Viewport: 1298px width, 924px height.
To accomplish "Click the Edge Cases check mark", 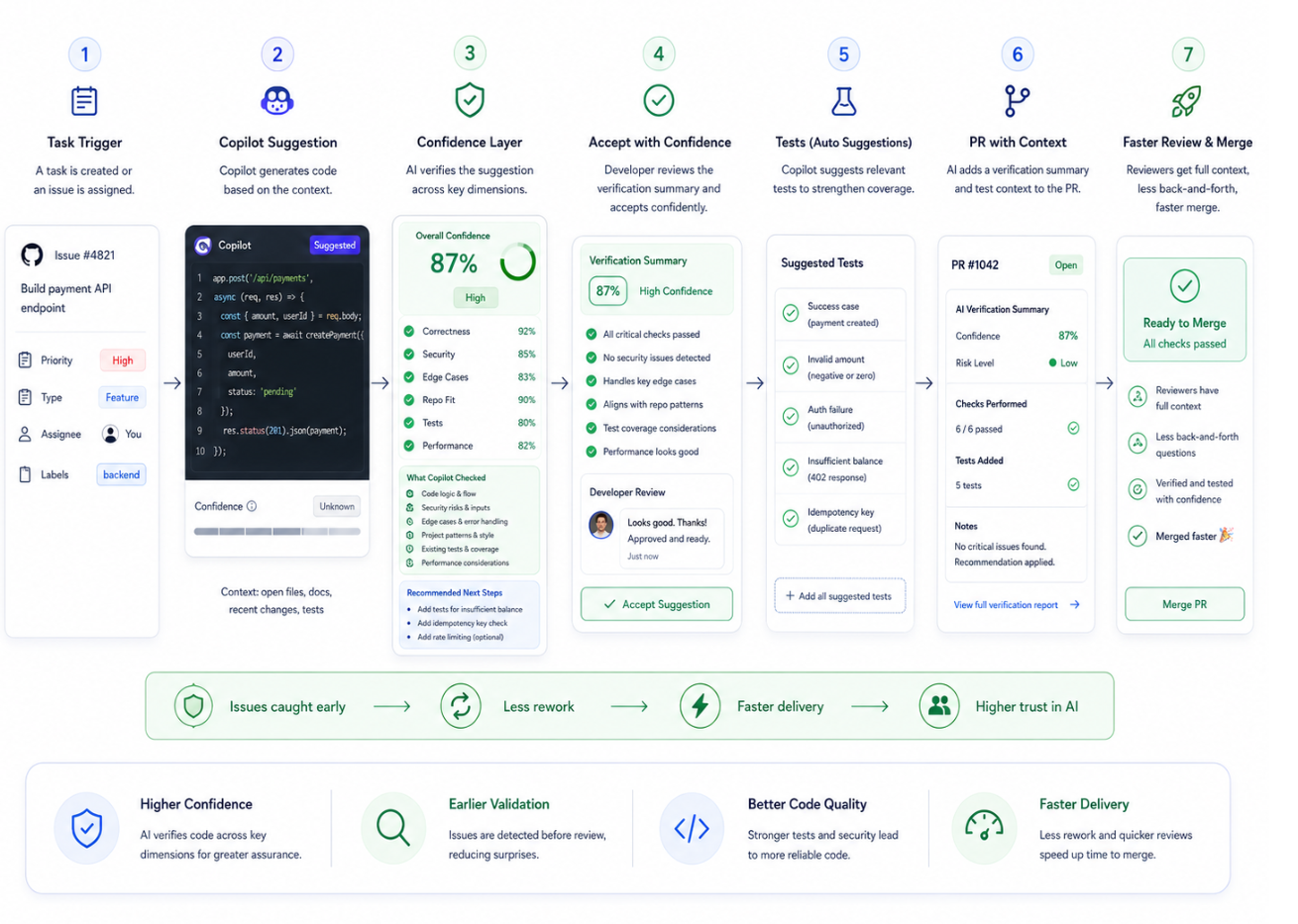I will [x=409, y=377].
